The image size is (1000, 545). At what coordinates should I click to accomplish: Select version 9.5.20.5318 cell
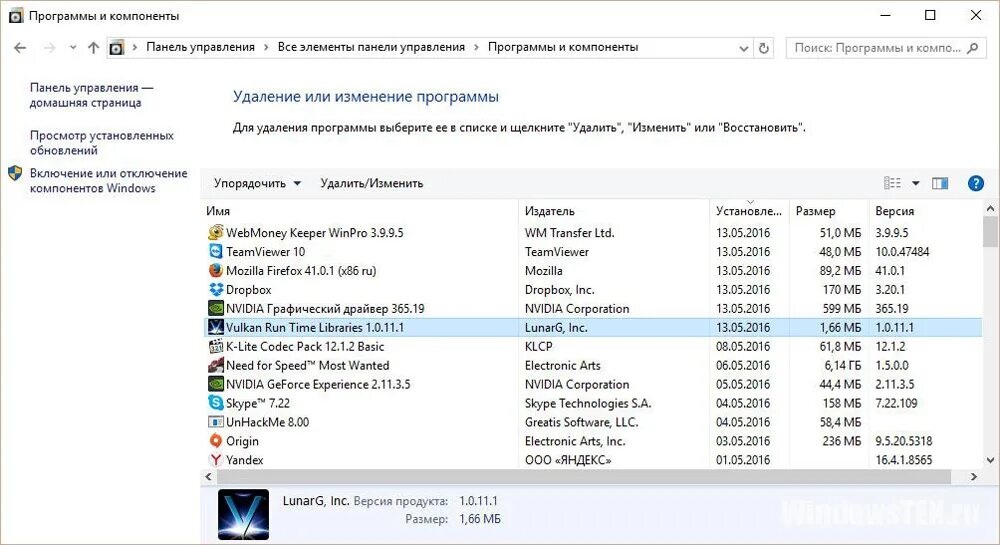[x=904, y=440]
